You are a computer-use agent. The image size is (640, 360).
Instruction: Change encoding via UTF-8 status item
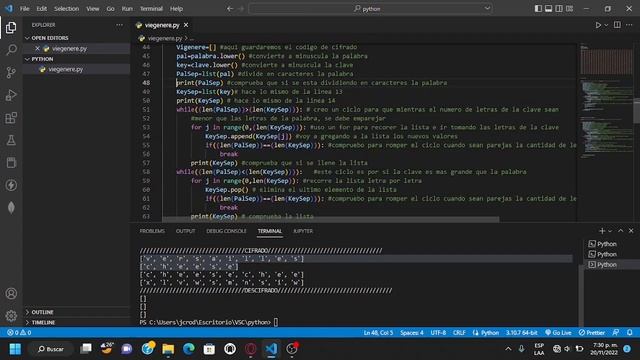tap(438, 333)
